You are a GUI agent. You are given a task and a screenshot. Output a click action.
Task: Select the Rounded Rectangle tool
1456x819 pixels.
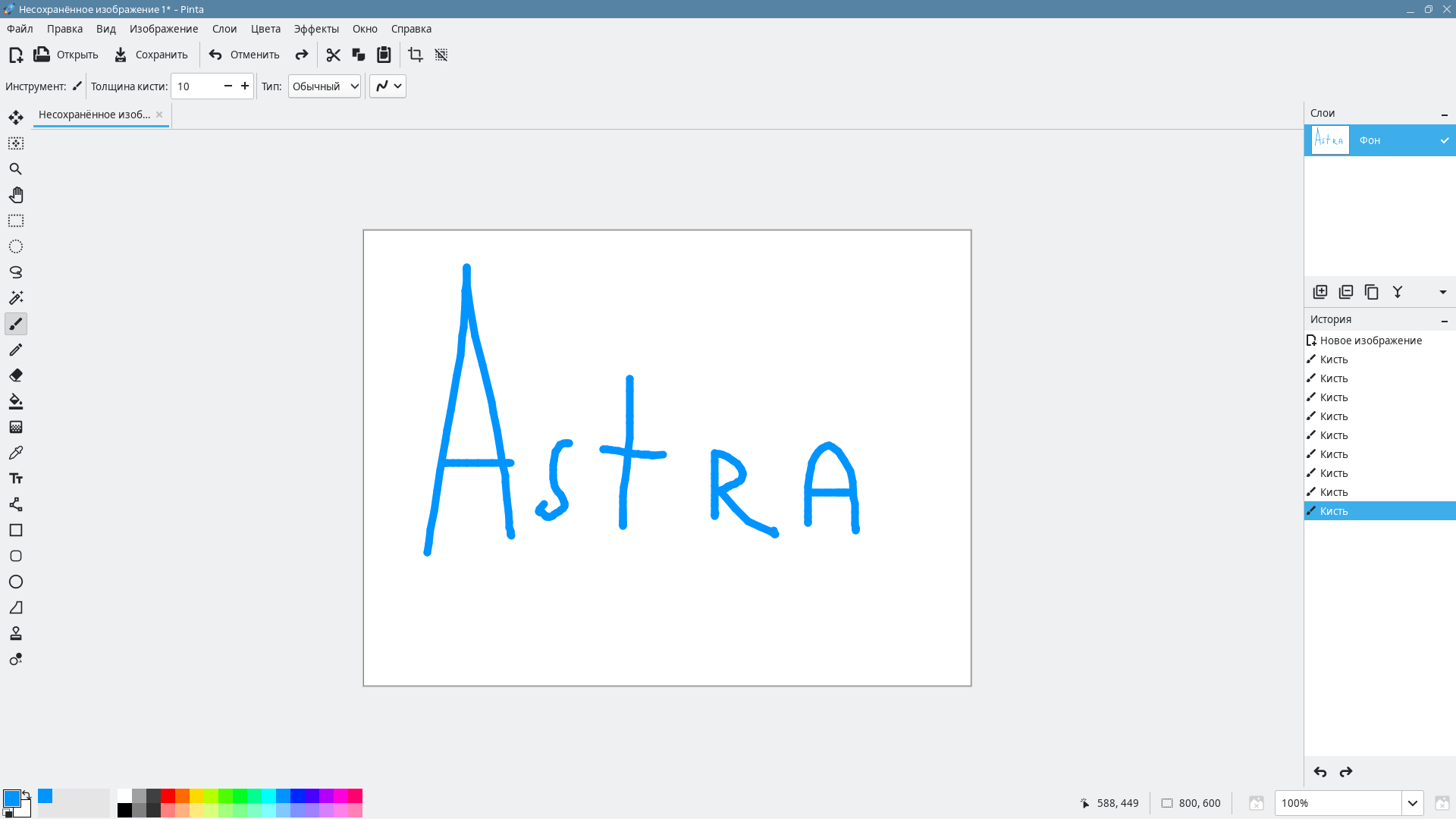(16, 556)
